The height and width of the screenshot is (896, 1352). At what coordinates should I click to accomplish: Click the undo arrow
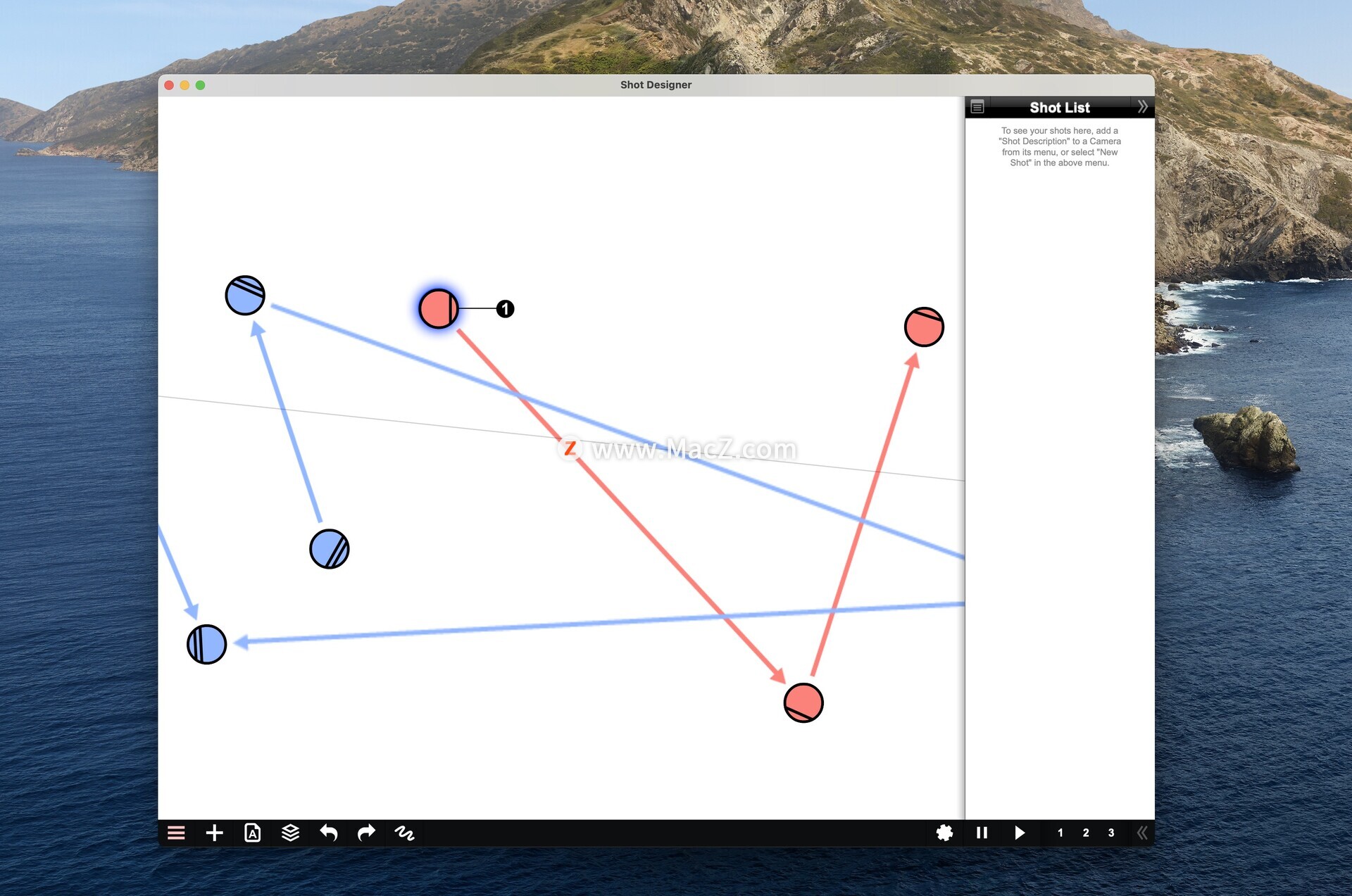point(328,833)
